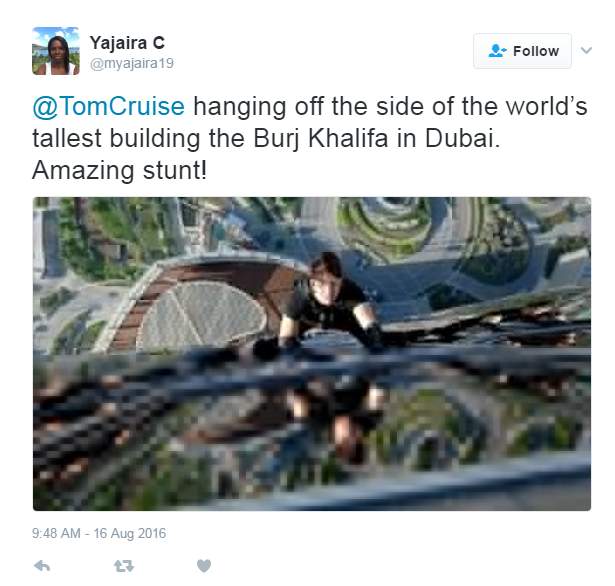Click the words "Amazing stunt!" in the tweet

[120, 170]
